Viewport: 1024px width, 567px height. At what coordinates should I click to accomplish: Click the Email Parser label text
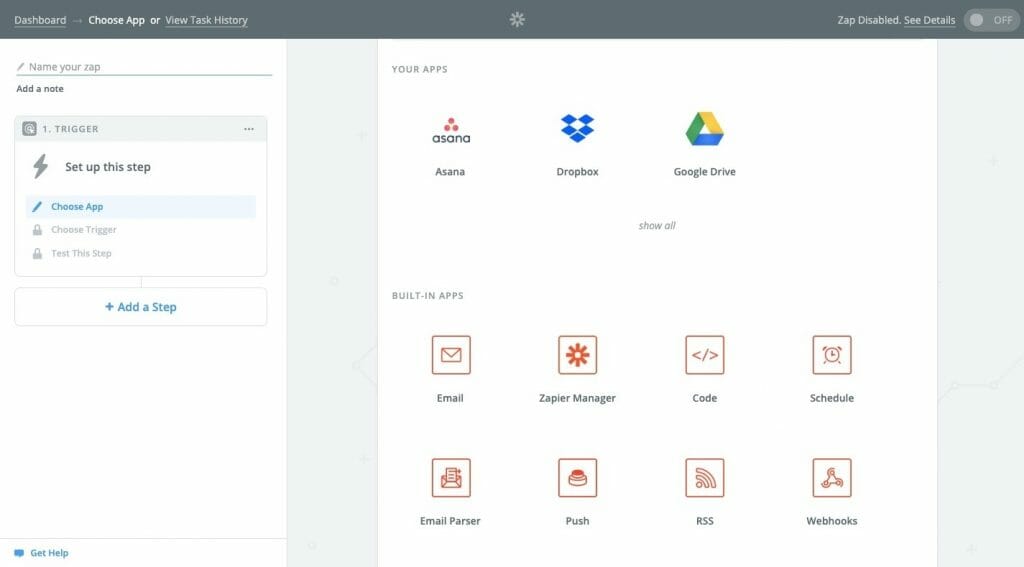pos(450,521)
